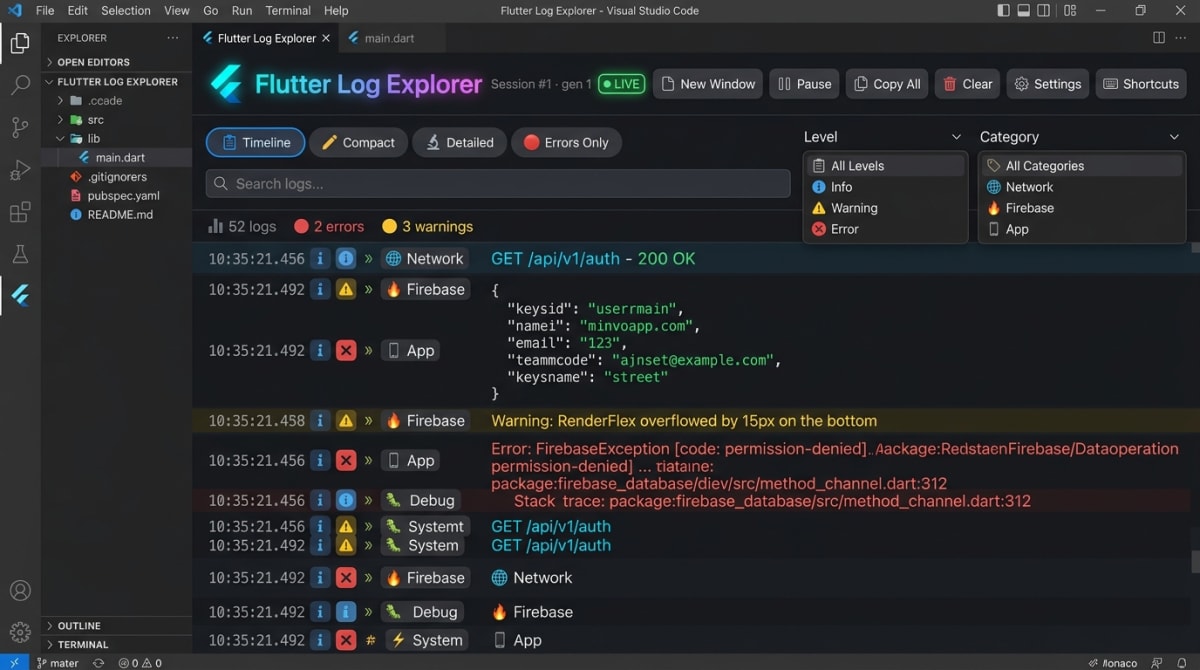Expand the src folder
Screen dimensions: 1200x670
(116, 120)
